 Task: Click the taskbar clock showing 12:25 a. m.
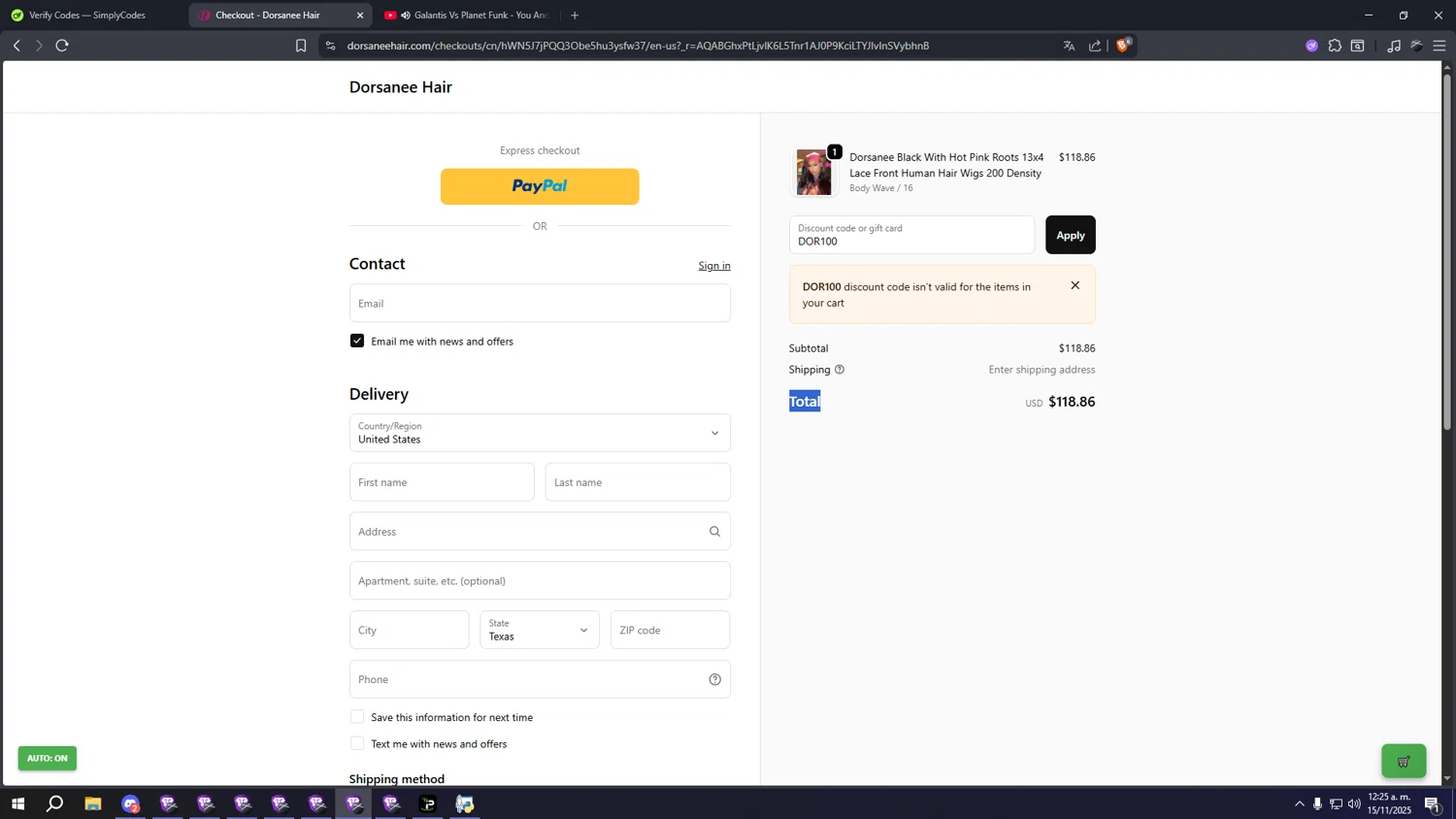(1389, 803)
